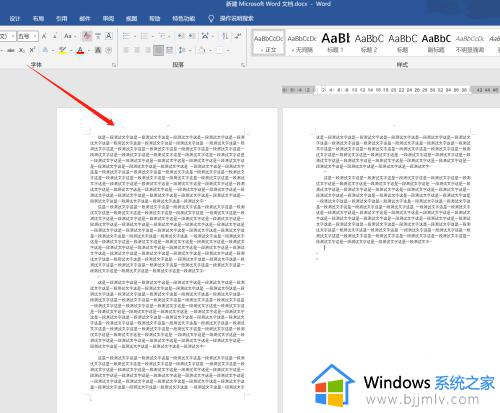Expand borders dropdown arrow
500x413 pixels.
coord(228,51)
